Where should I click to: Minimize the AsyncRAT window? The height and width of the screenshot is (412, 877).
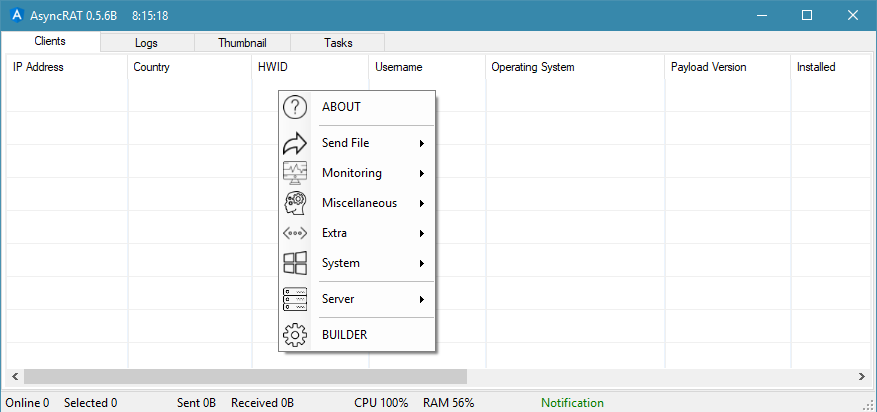[x=761, y=15]
